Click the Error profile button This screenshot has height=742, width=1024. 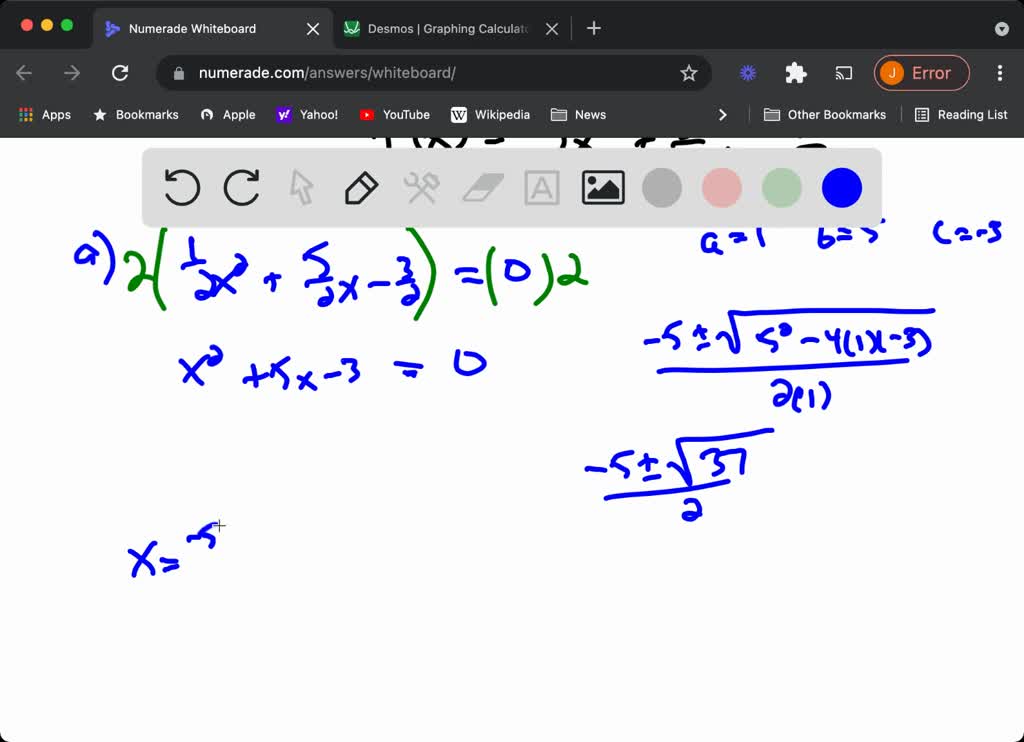[921, 72]
